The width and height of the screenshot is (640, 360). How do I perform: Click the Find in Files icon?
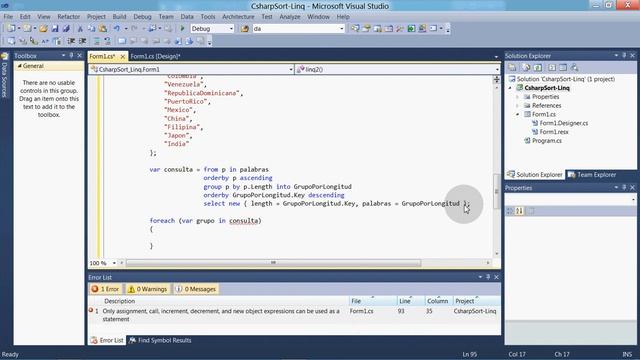point(244,29)
